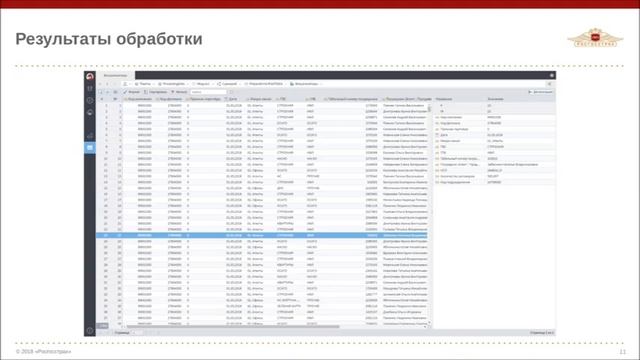640x360 pixels.
Task: Click the 'Формат' toolbar button
Action: pyautogui.click(x=132, y=92)
